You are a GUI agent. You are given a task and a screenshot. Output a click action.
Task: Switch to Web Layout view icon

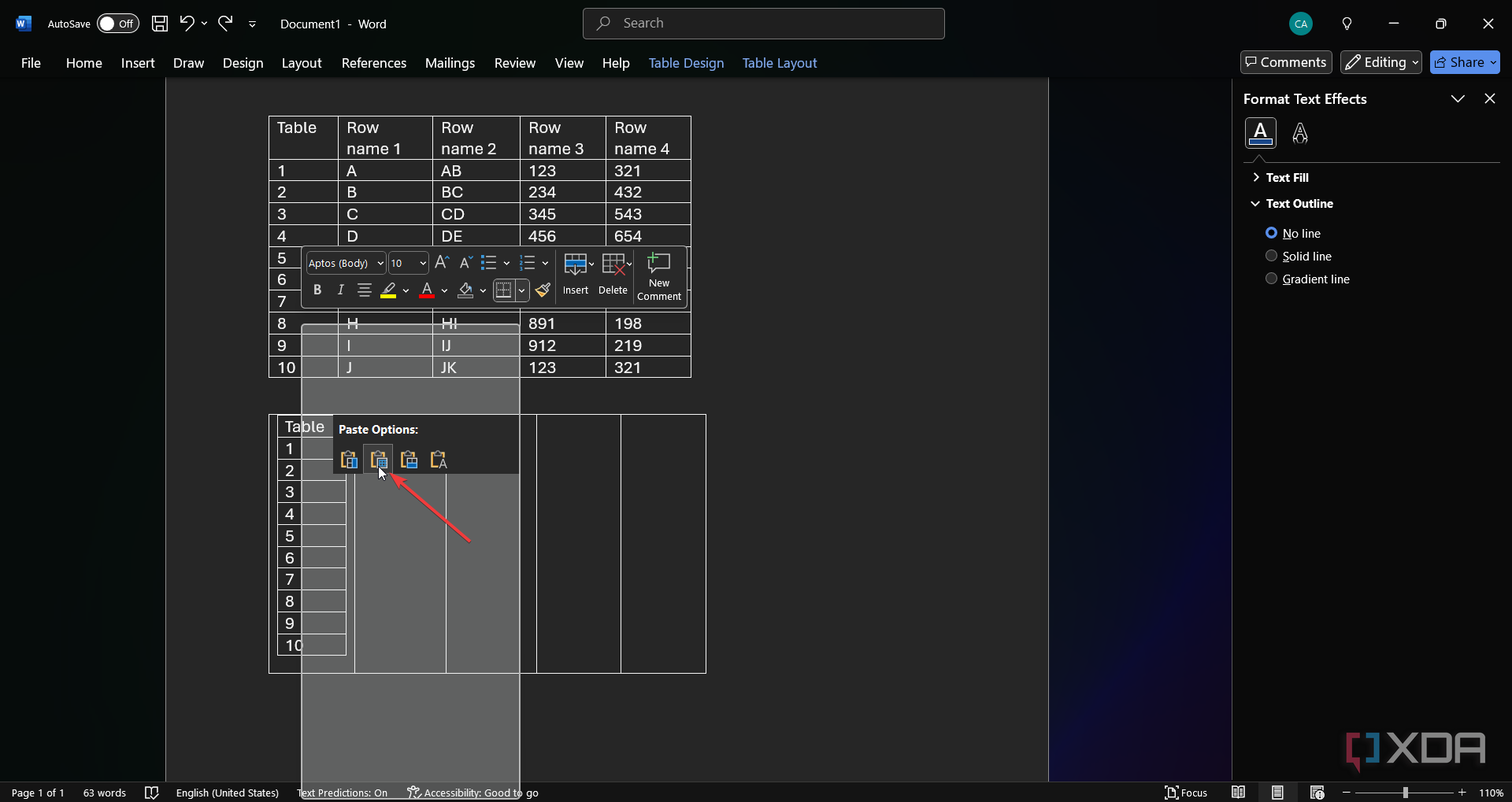[x=1317, y=793]
